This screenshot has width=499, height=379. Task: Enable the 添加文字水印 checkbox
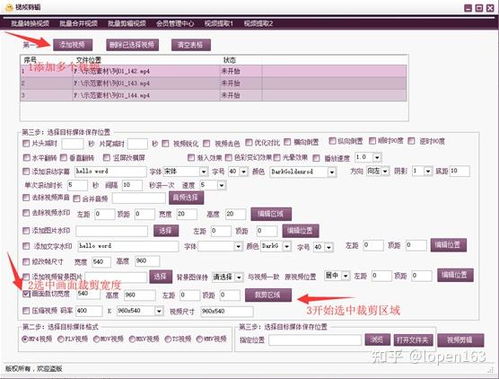coord(26,246)
